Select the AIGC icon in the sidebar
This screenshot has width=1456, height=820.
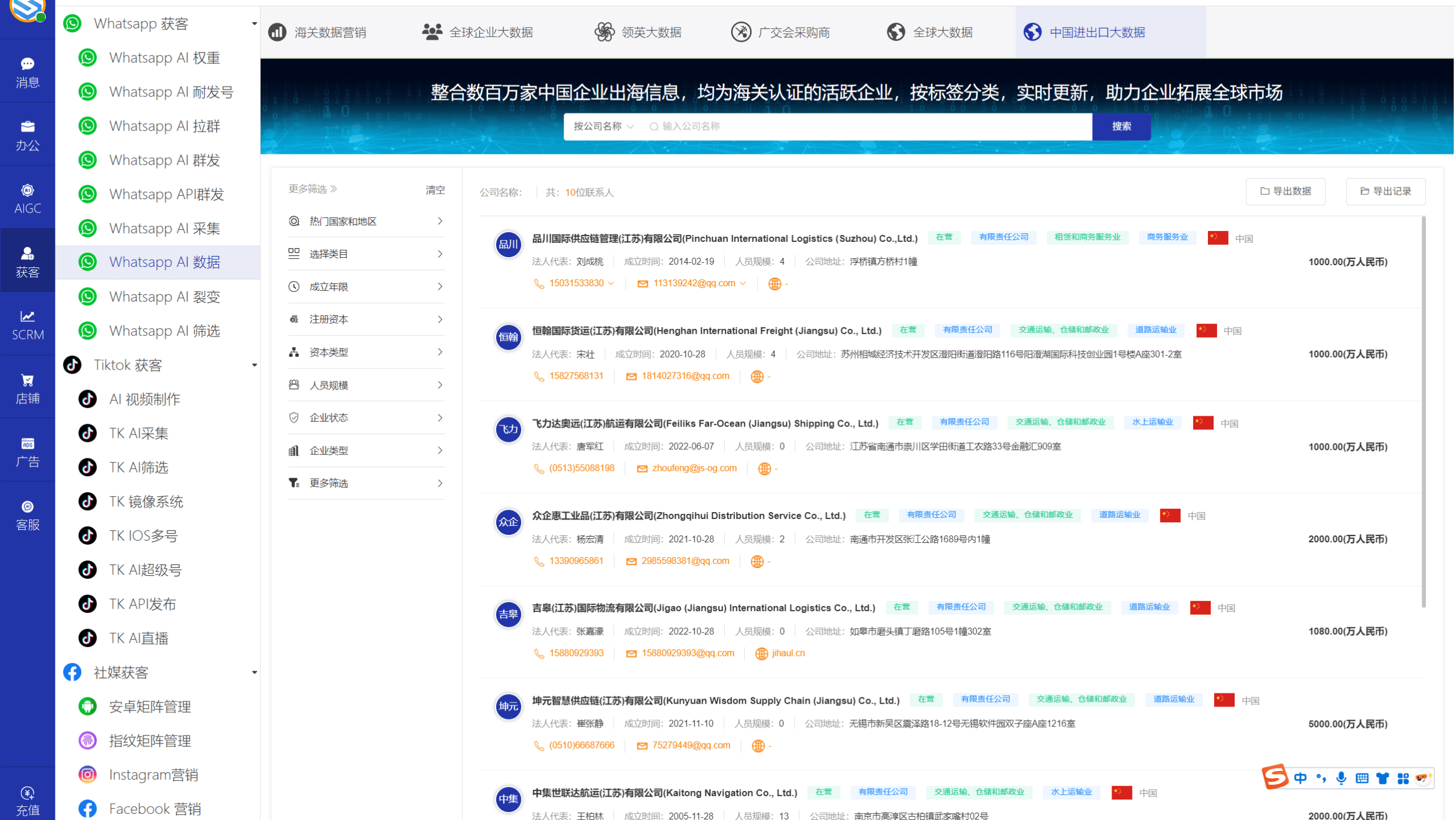pos(27,197)
